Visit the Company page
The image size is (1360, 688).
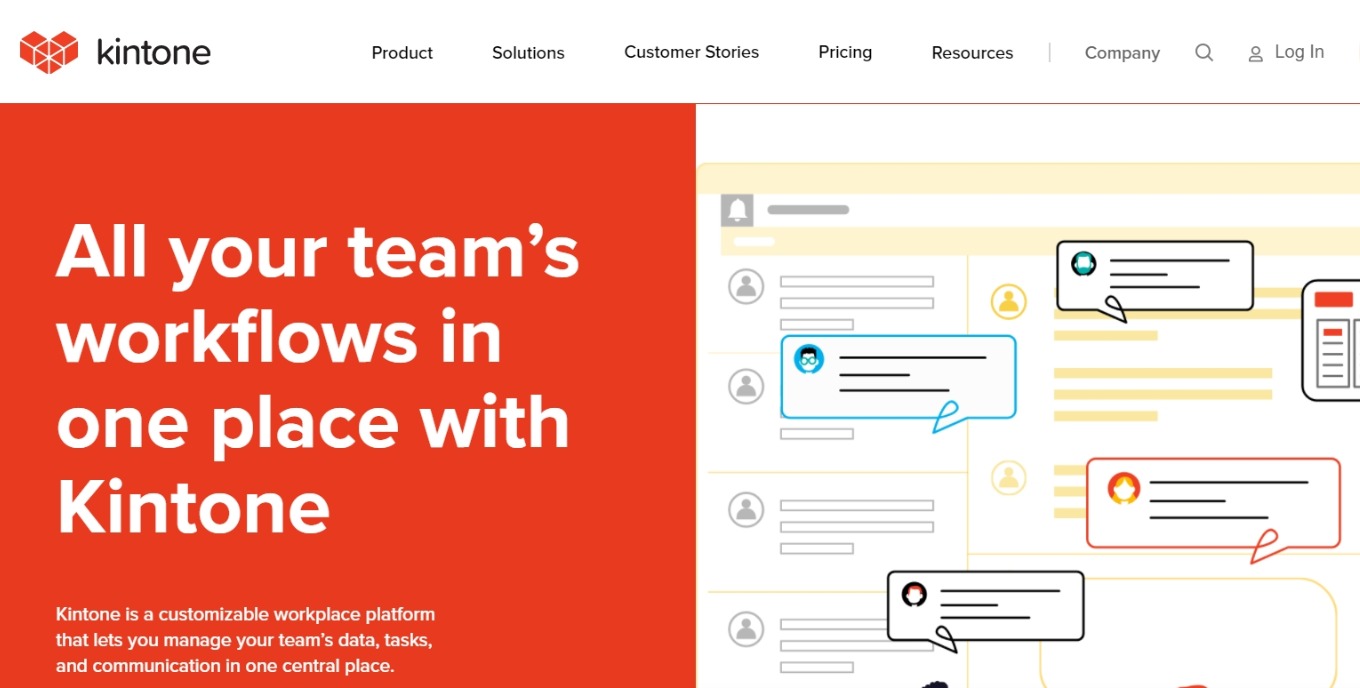[x=1122, y=52]
